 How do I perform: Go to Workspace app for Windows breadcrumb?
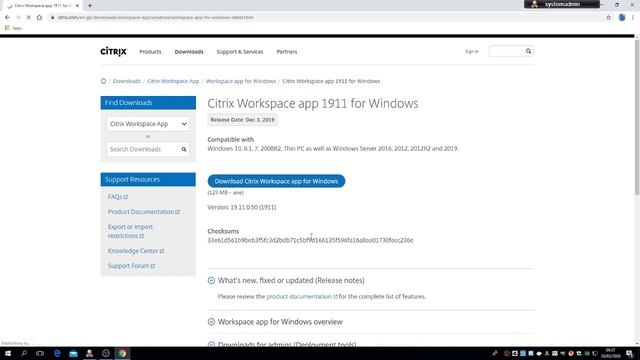tap(241, 81)
